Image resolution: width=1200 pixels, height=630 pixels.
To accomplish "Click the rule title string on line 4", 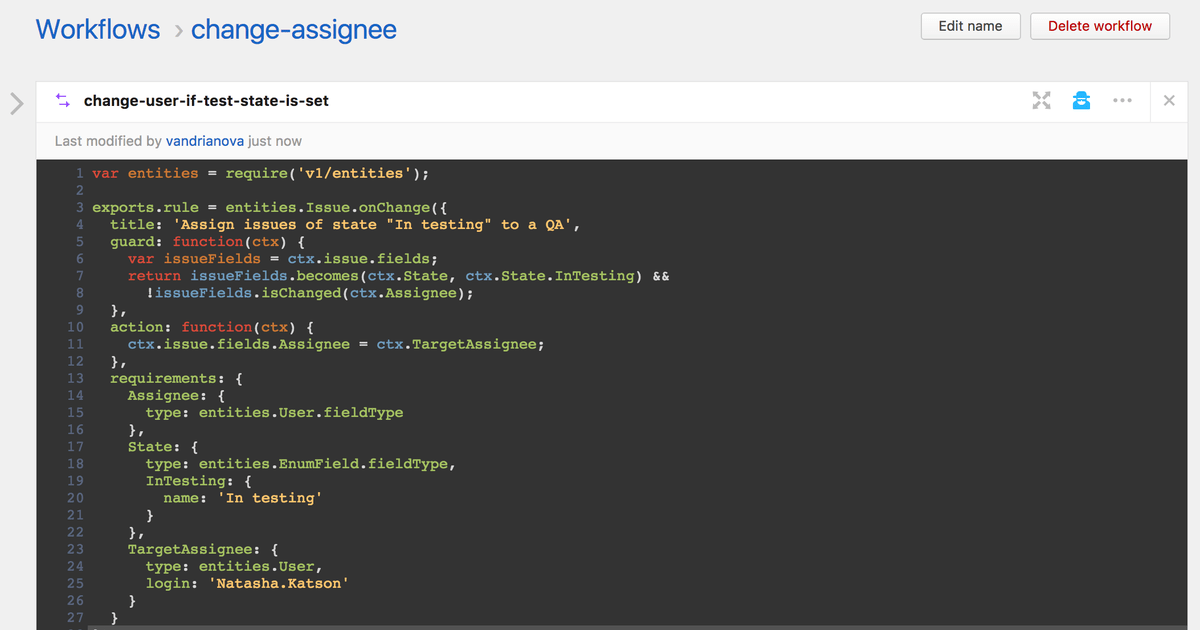I will pyautogui.click(x=374, y=225).
